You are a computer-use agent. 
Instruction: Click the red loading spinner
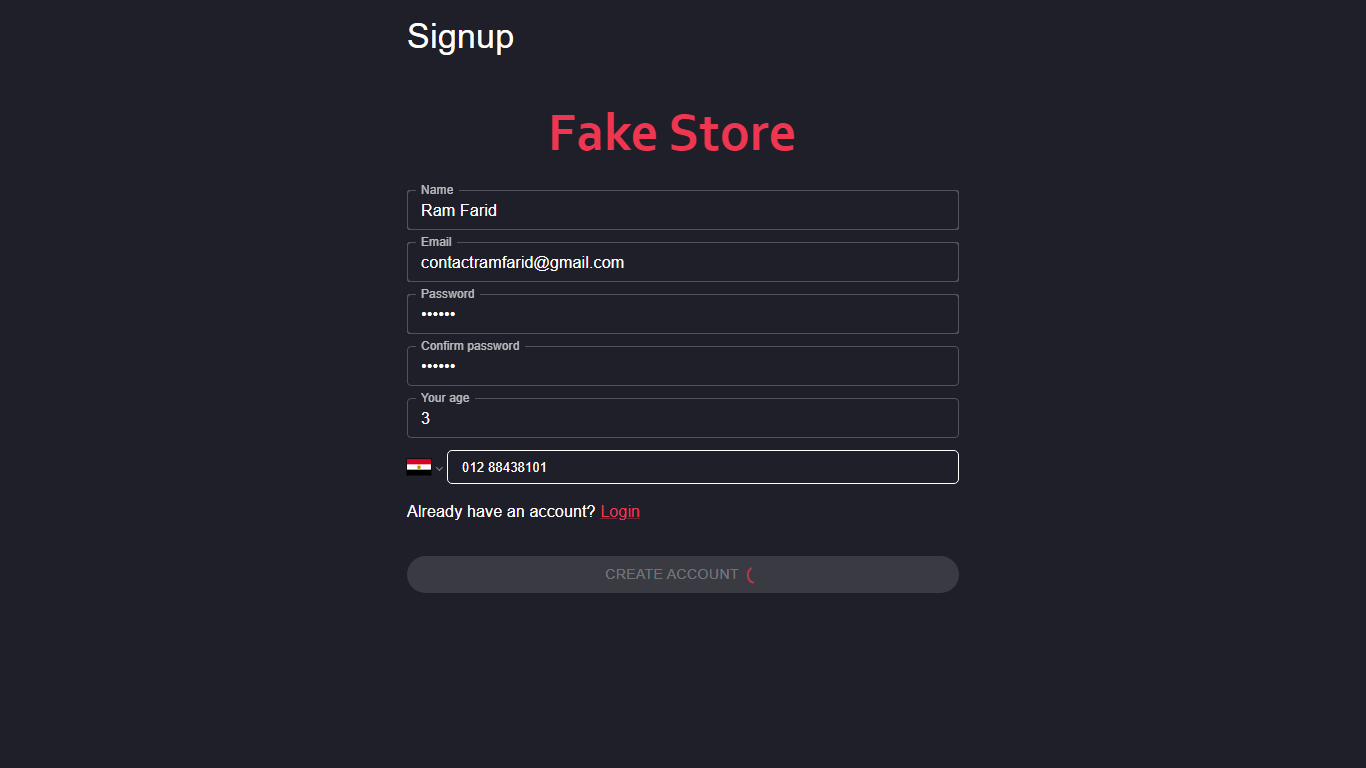coord(751,575)
